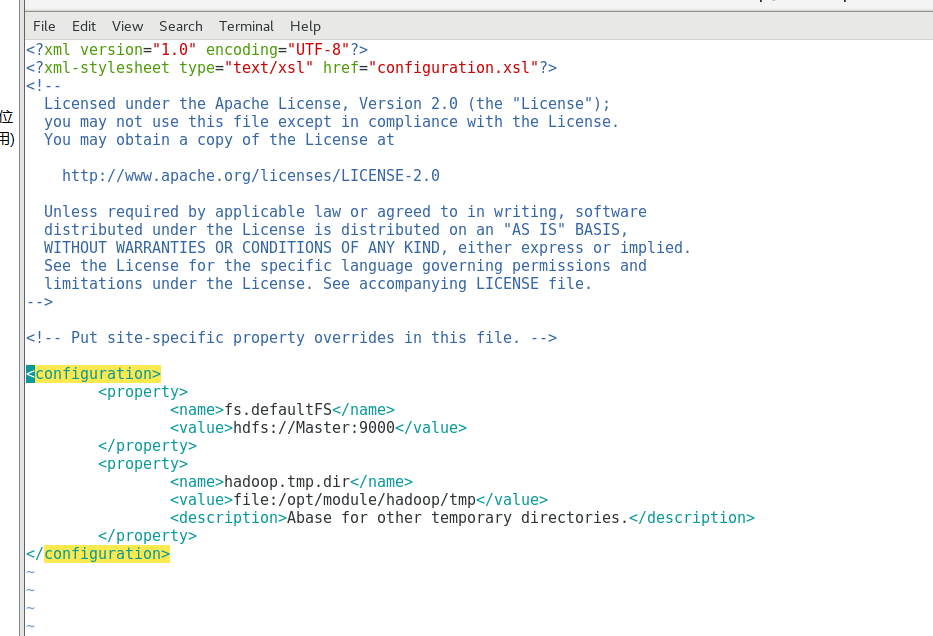Open the Help menu
The image size is (933, 636).
point(305,26)
